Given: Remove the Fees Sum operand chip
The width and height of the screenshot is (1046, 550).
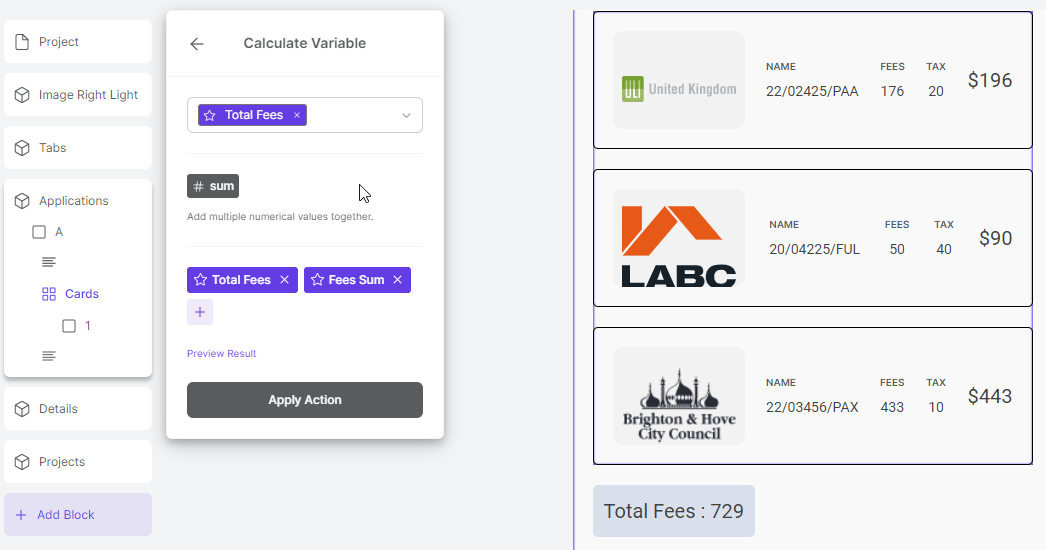Looking at the screenshot, I should click(x=398, y=280).
